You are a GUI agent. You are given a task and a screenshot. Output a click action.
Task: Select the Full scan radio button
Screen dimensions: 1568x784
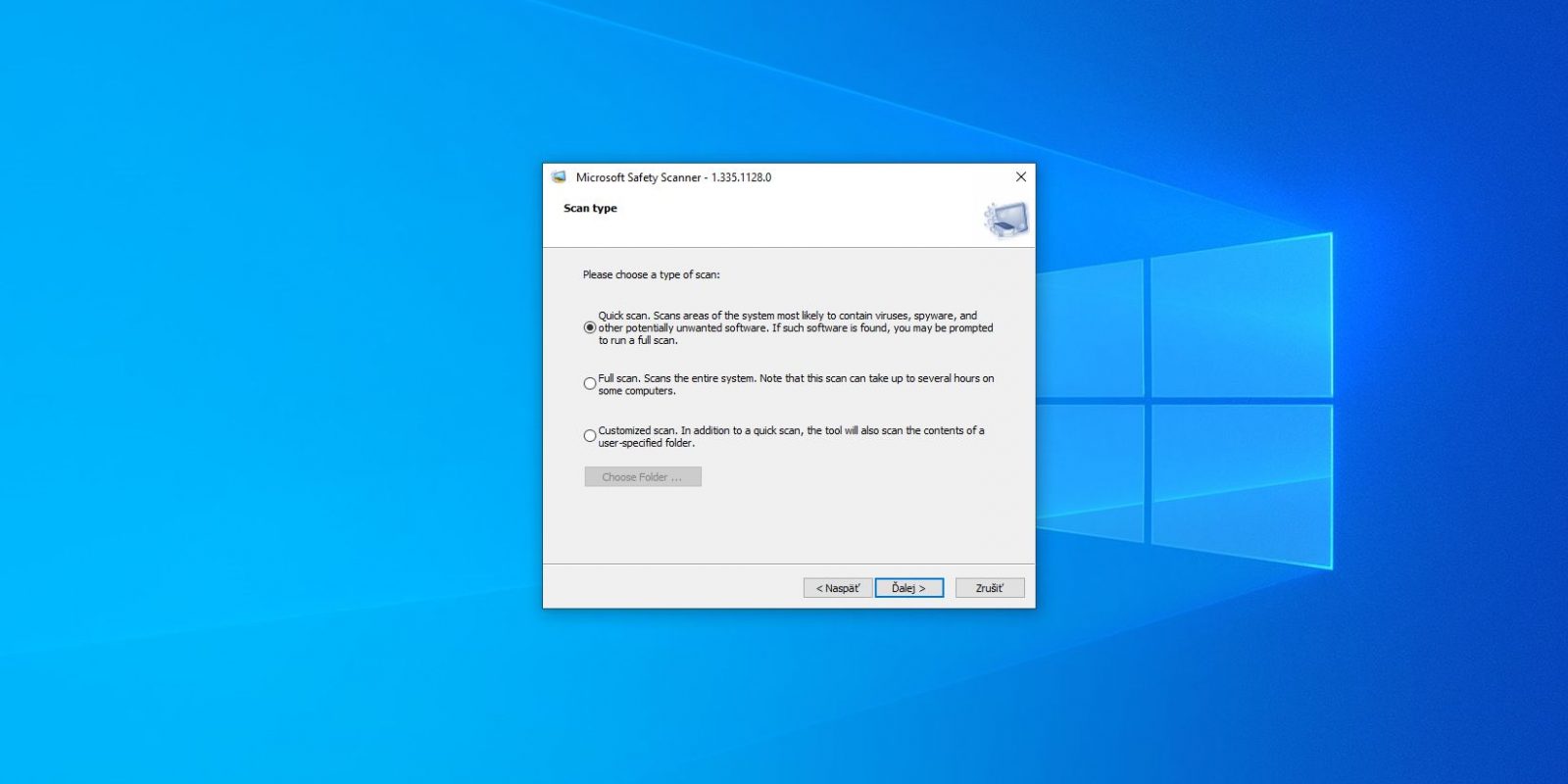click(590, 384)
